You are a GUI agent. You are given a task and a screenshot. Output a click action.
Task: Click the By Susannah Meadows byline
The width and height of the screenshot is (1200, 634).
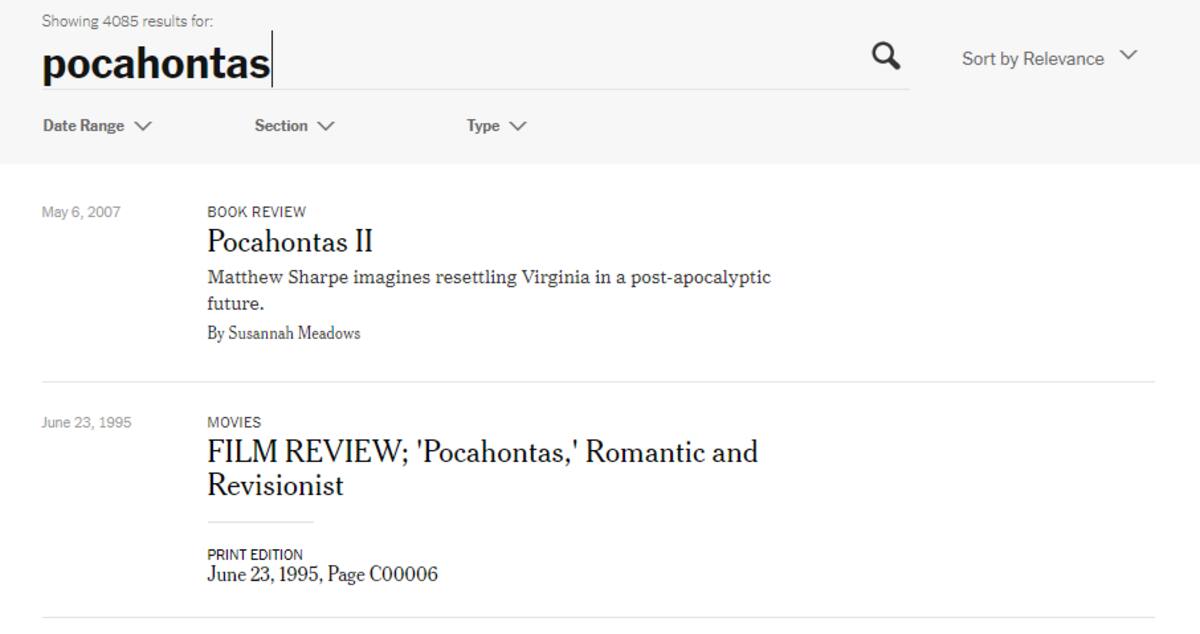pos(284,333)
